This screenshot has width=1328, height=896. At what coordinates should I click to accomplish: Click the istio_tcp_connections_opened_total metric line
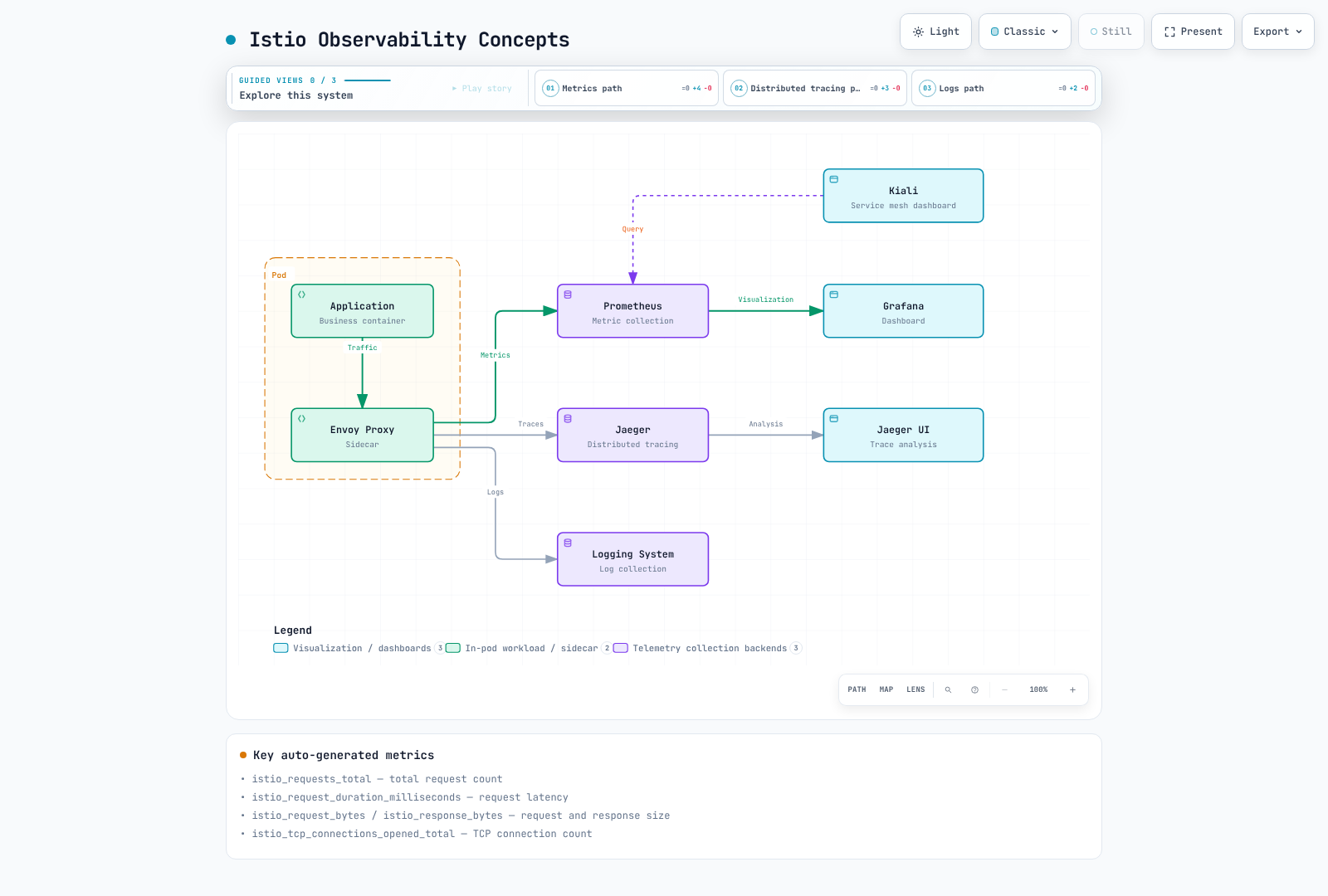(x=422, y=834)
